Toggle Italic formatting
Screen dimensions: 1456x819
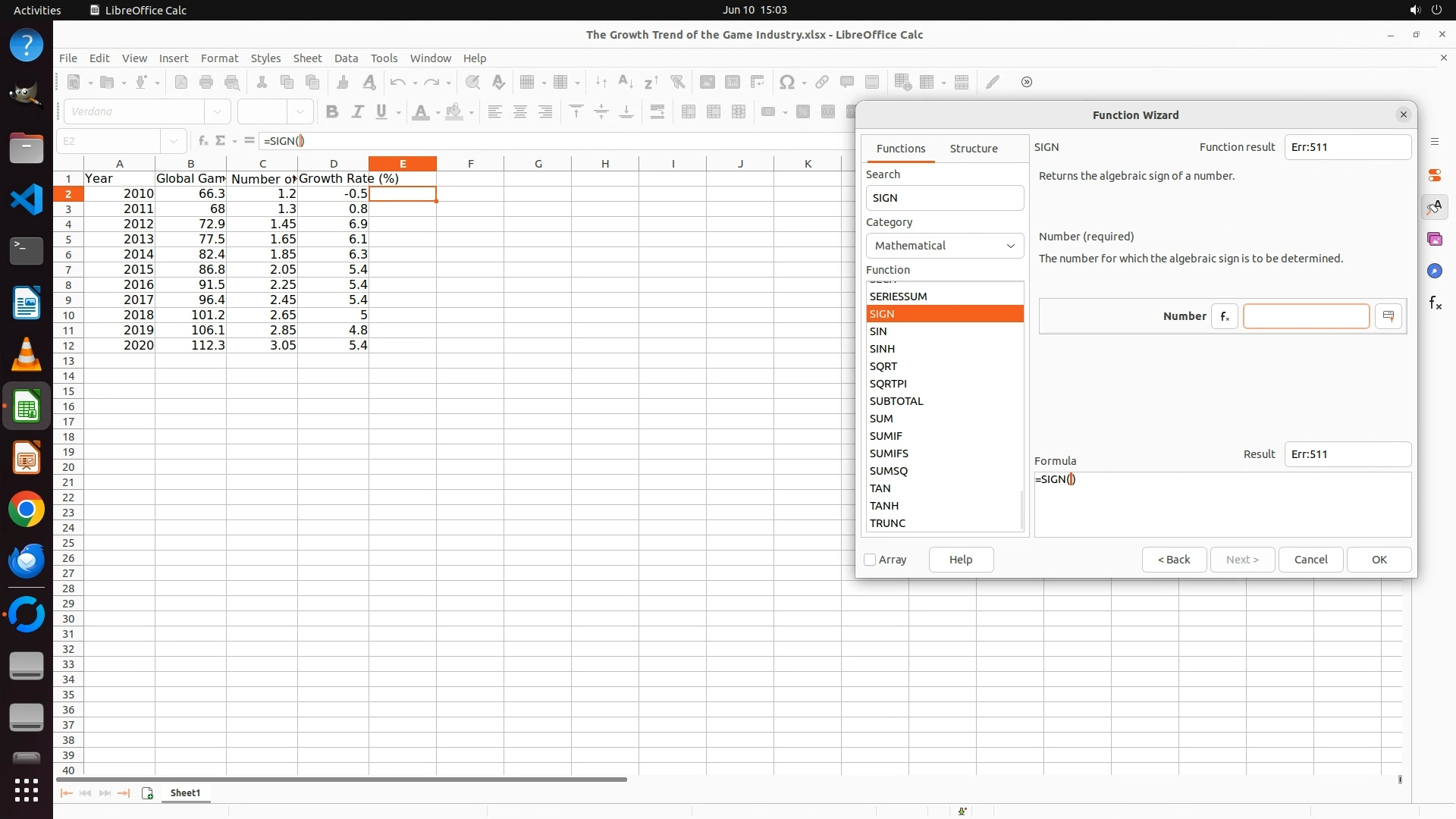[x=356, y=111]
